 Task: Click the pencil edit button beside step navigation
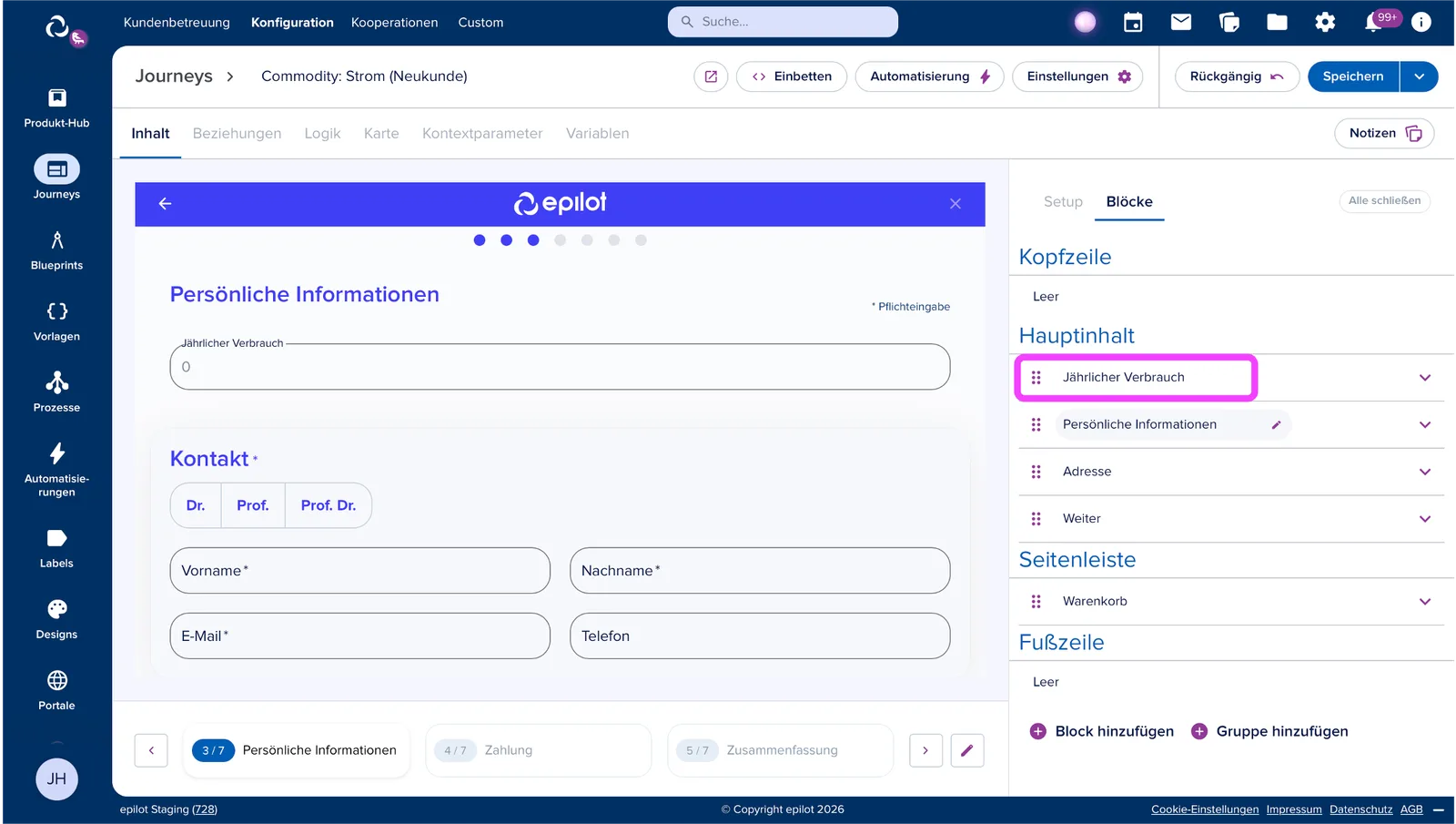[967, 750]
